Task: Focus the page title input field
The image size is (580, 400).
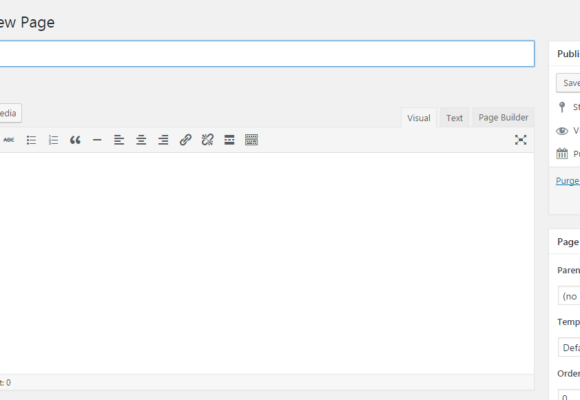Action: 267,54
